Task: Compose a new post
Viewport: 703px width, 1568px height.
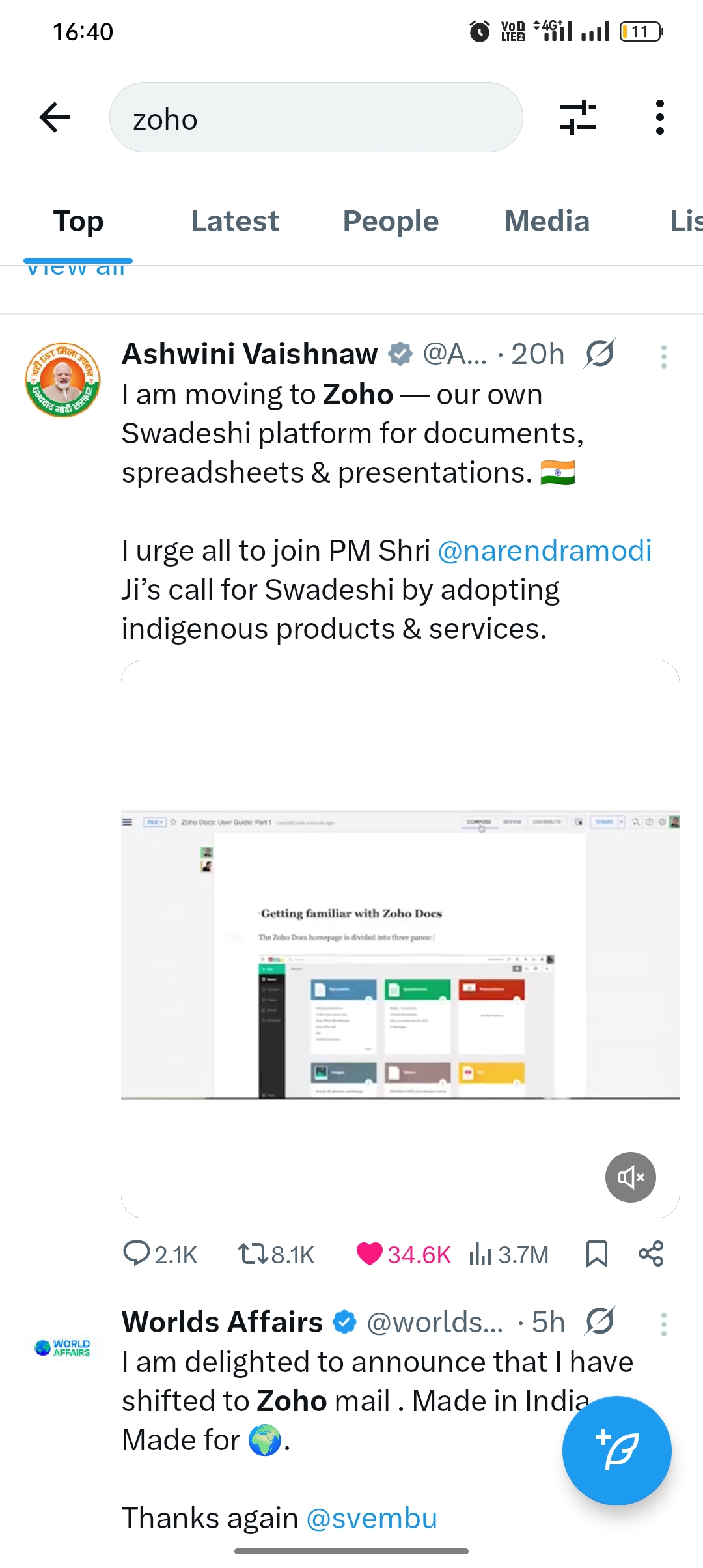Action: tap(616, 1450)
